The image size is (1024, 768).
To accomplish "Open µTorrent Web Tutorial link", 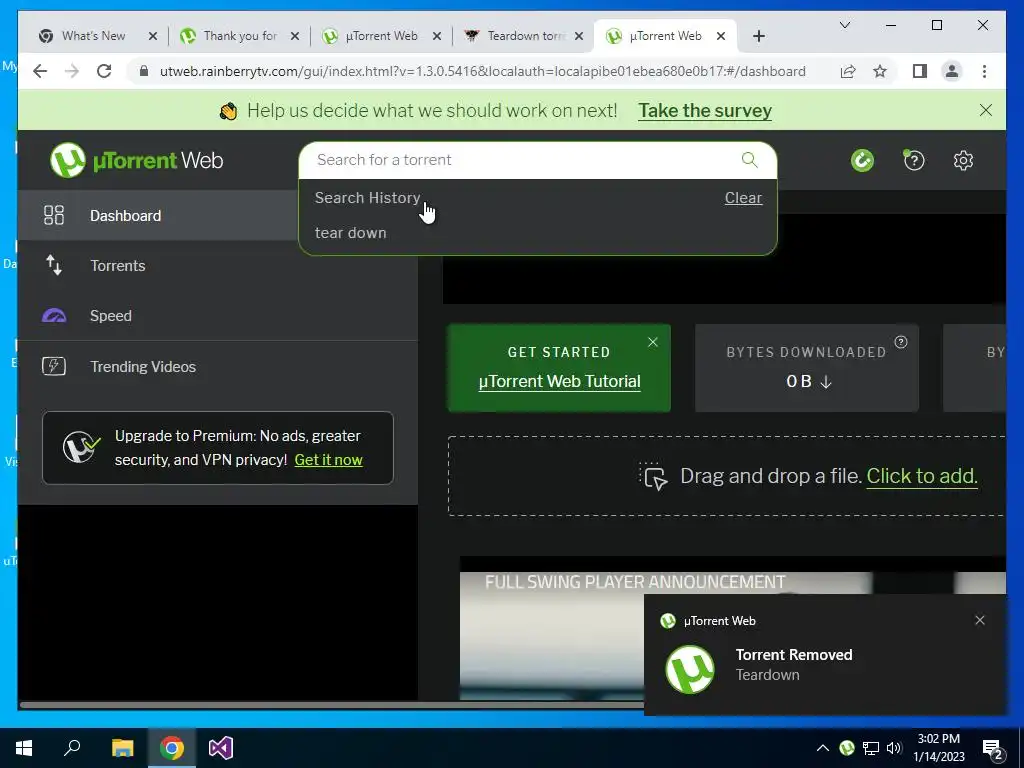I will pyautogui.click(x=560, y=381).
